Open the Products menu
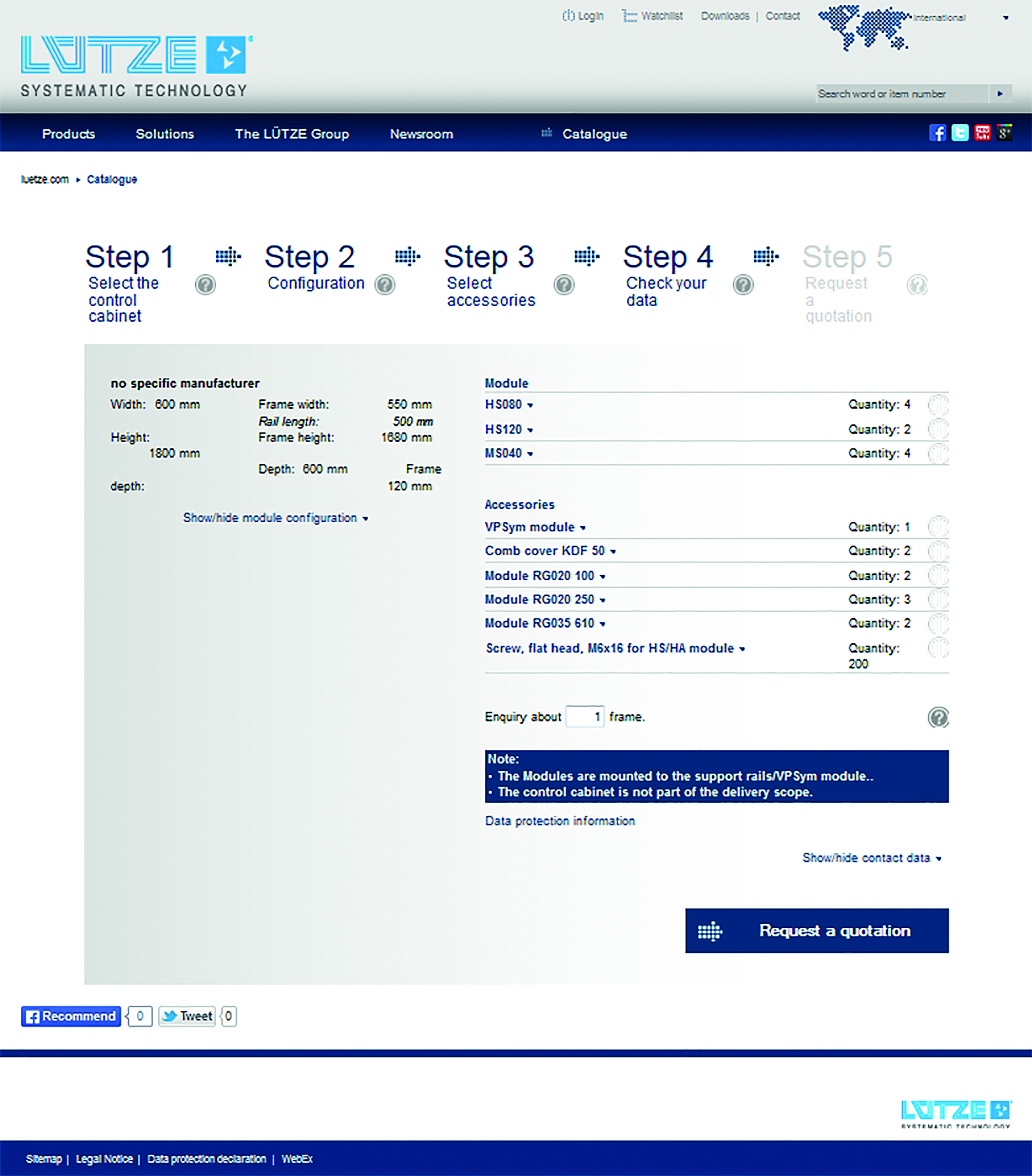1032x1176 pixels. 69,134
